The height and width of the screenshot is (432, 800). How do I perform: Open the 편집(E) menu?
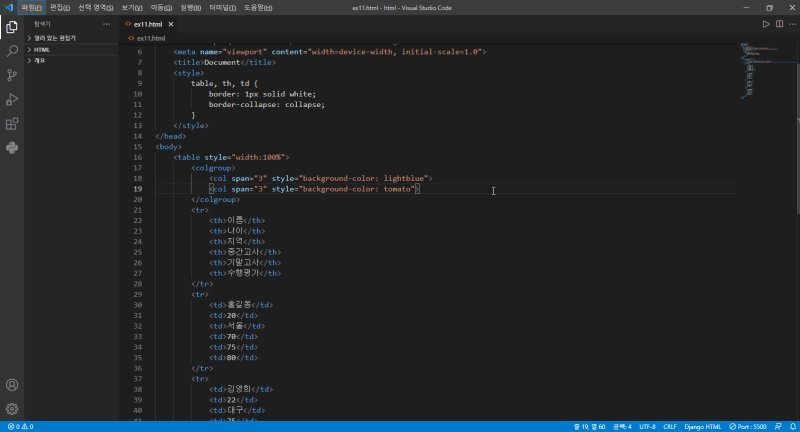(60, 8)
